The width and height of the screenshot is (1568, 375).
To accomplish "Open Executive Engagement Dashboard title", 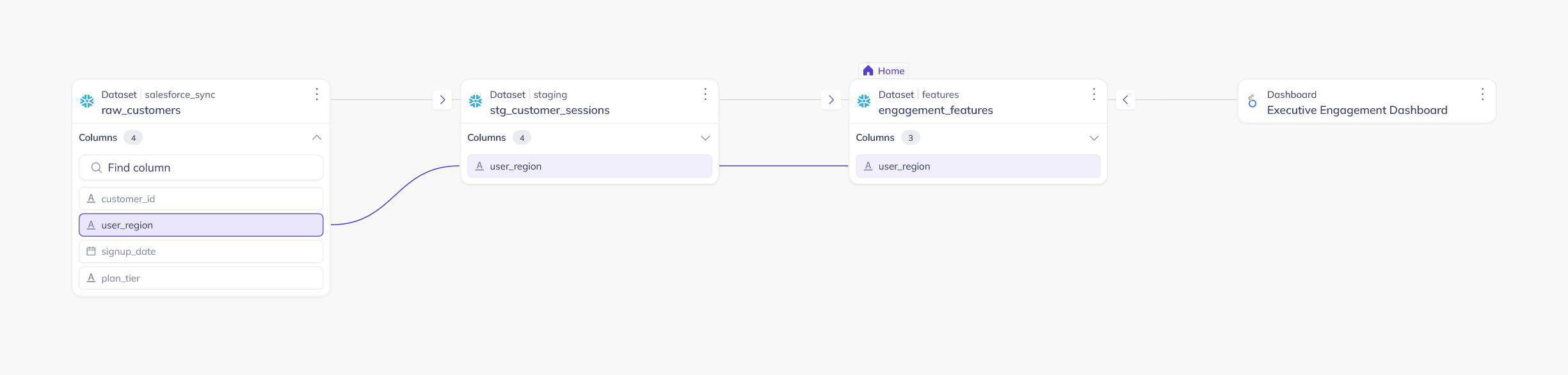I will pyautogui.click(x=1357, y=110).
